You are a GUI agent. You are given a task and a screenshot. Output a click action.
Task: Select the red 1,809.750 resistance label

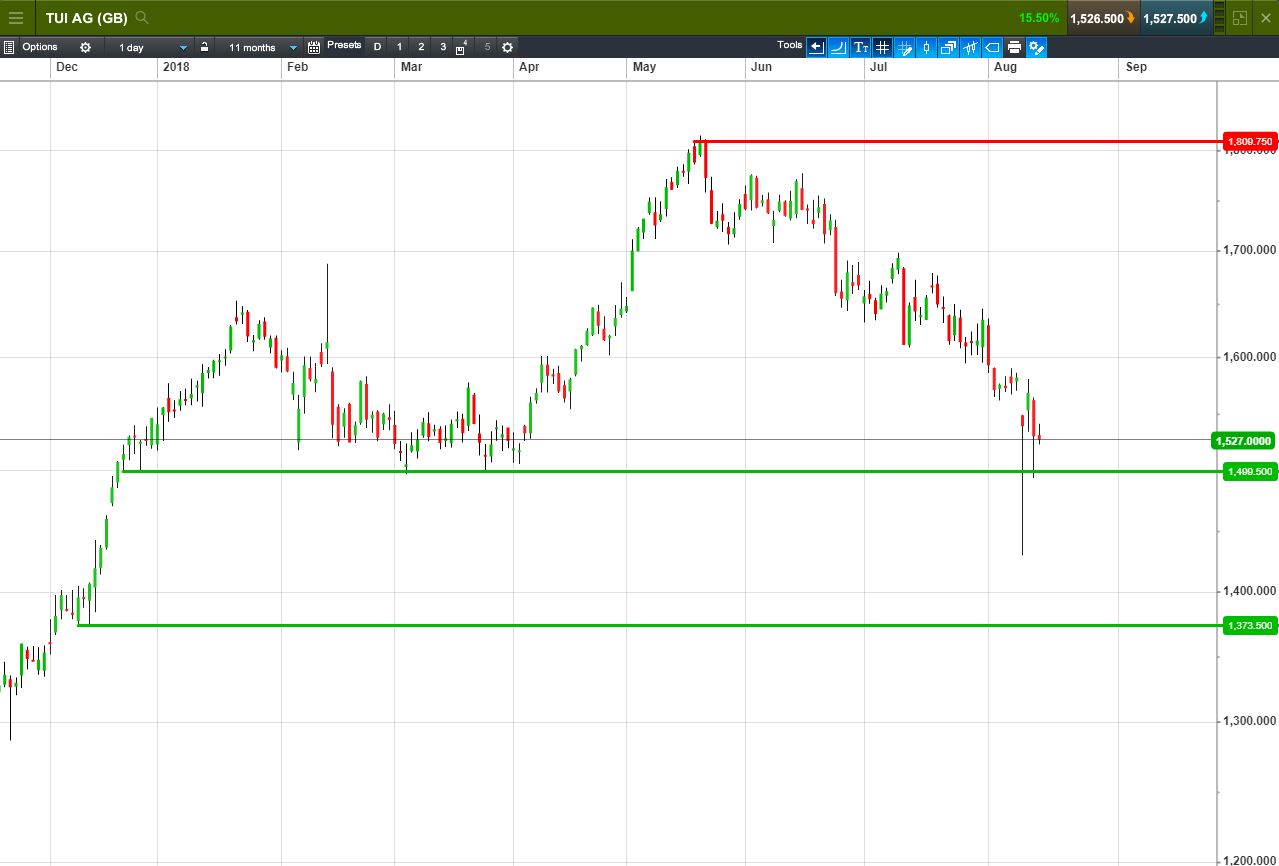point(1249,142)
